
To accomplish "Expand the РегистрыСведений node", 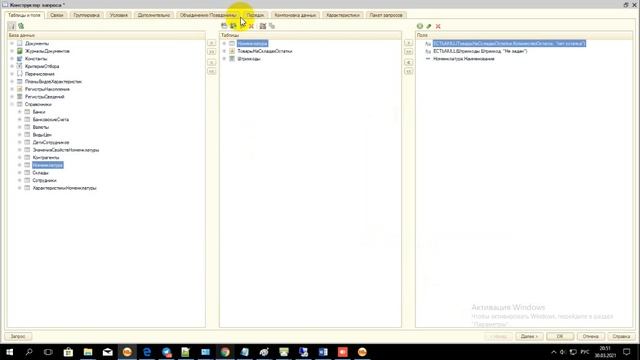I will pyautogui.click(x=12, y=97).
